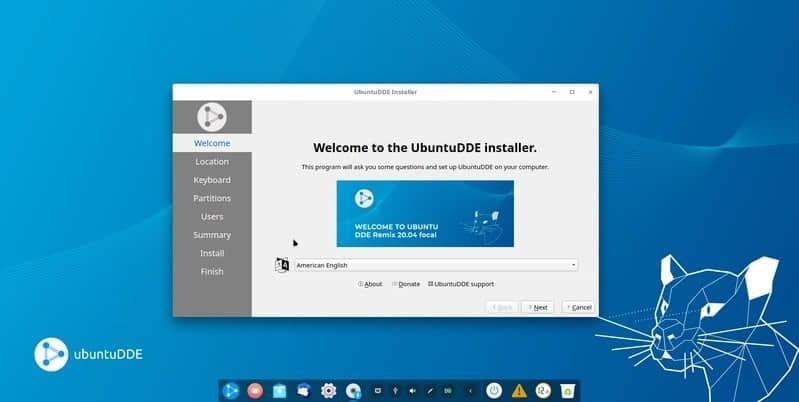The image size is (799, 402).
Task: Click the power button icon in the dock
Action: [493, 390]
